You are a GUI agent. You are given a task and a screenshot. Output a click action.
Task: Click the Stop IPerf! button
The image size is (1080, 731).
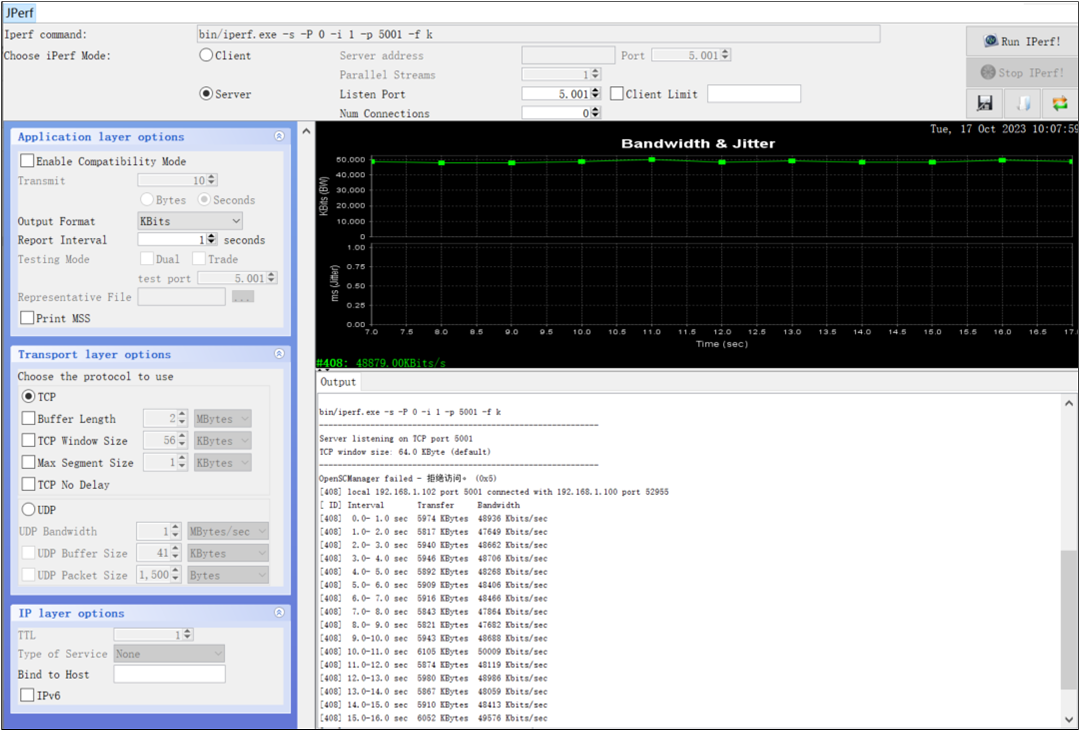pos(1021,71)
